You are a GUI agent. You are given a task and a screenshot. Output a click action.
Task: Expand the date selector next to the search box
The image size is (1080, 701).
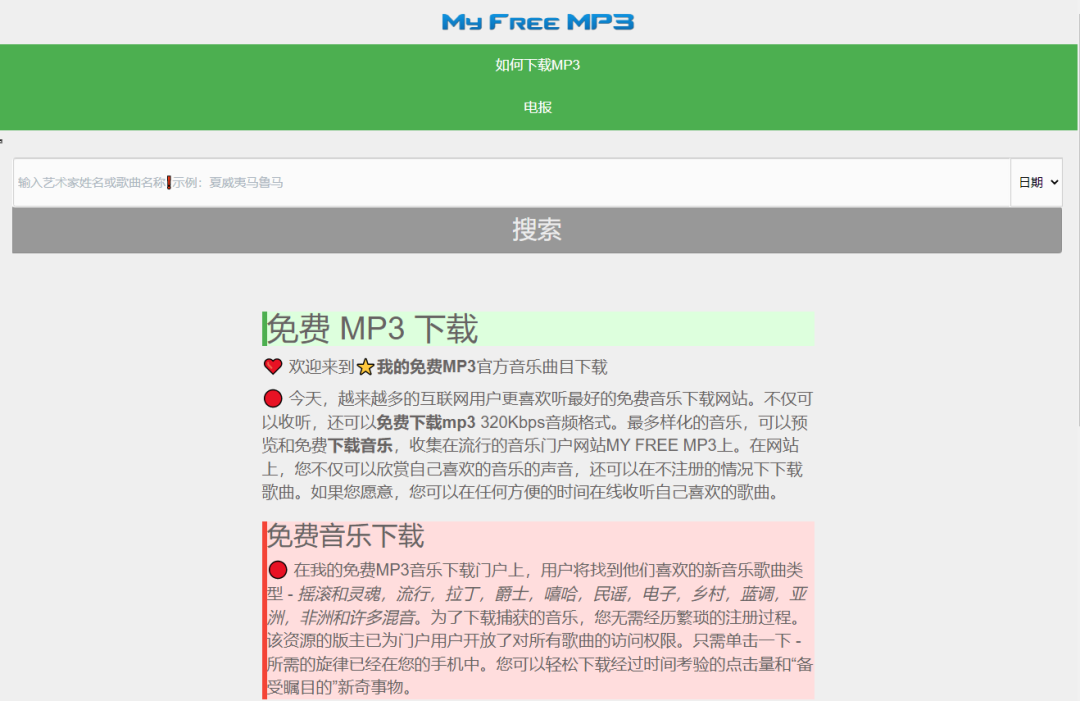1037,182
